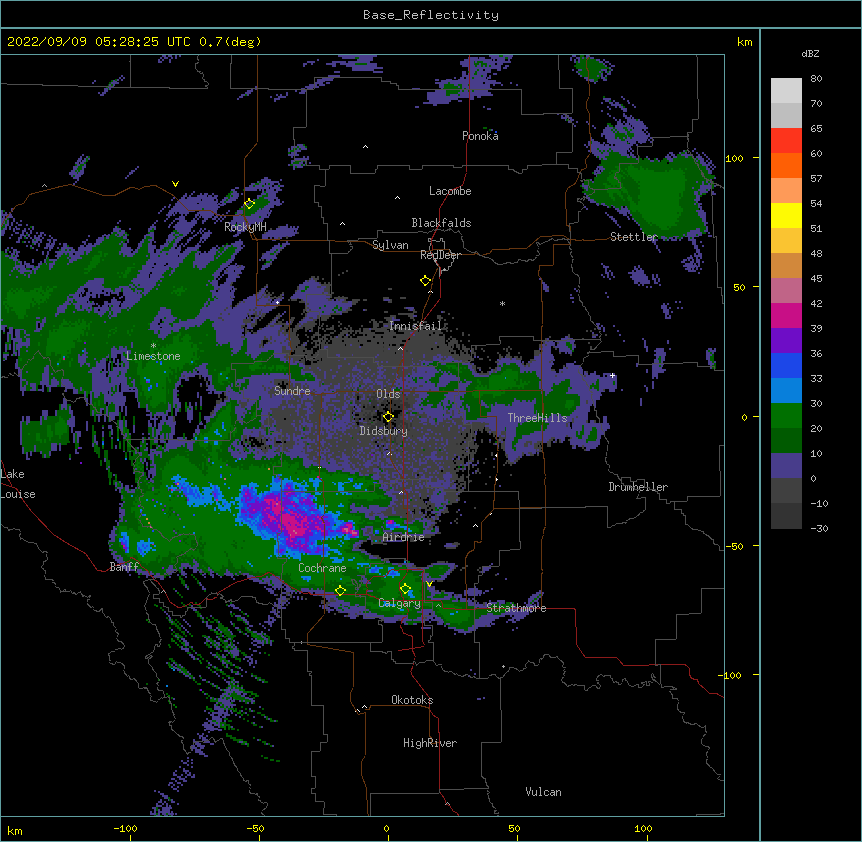862x842 pixels.
Task: Click the white plus marker northeast of ThreeHills
Action: tap(612, 376)
